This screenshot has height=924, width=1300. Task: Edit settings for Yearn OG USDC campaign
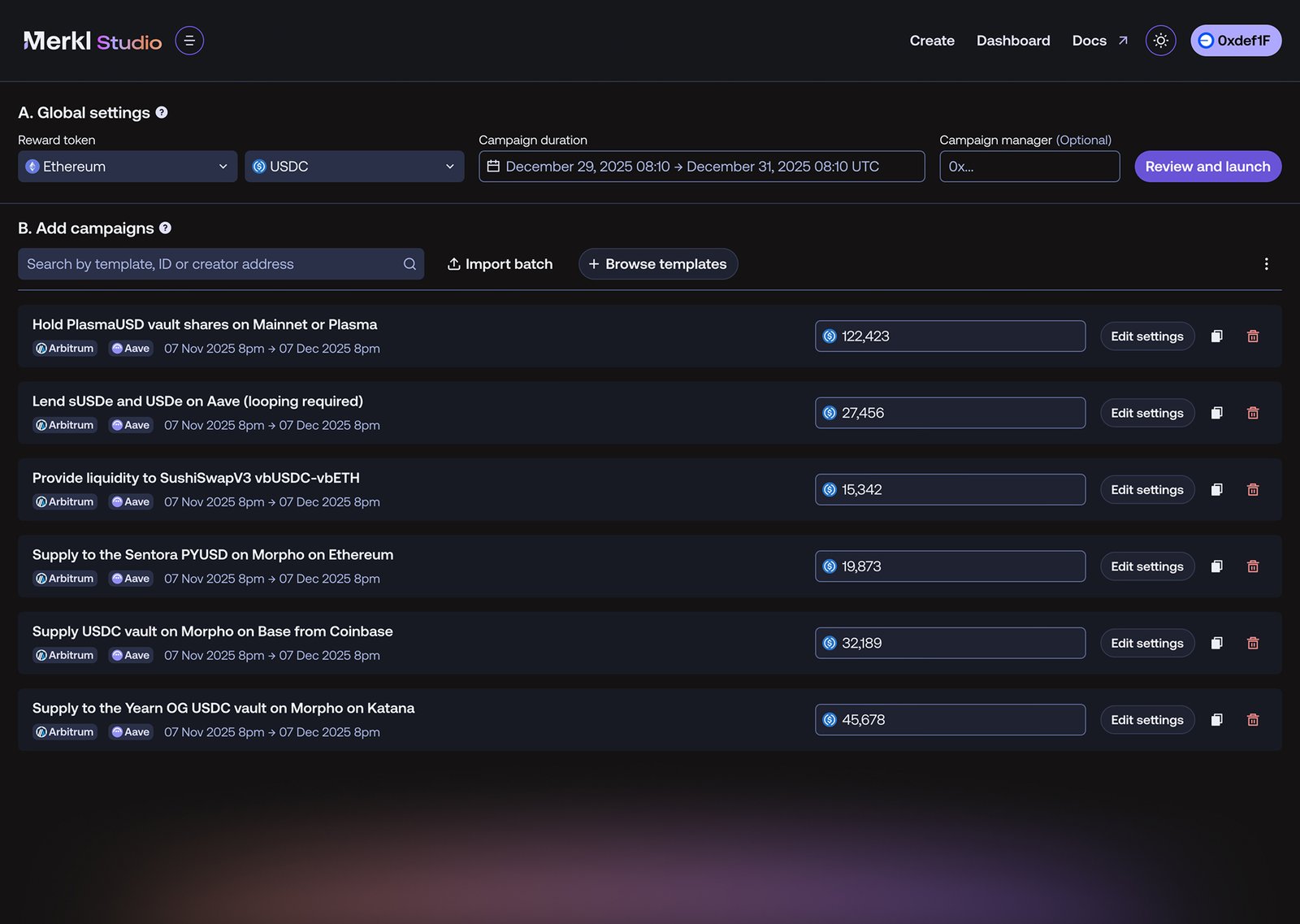pyautogui.click(x=1147, y=720)
